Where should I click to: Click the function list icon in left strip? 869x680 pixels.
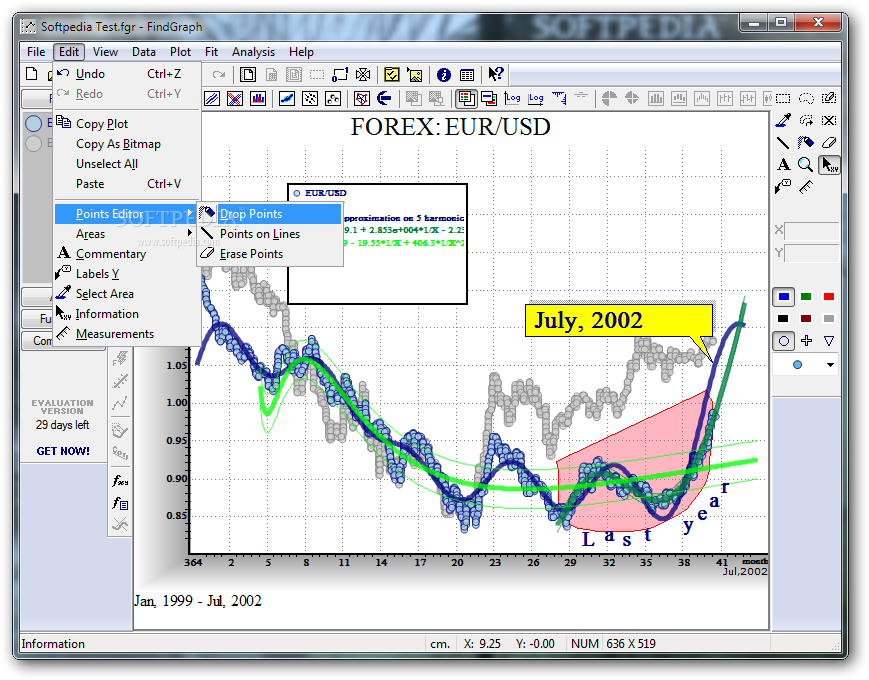click(x=120, y=503)
